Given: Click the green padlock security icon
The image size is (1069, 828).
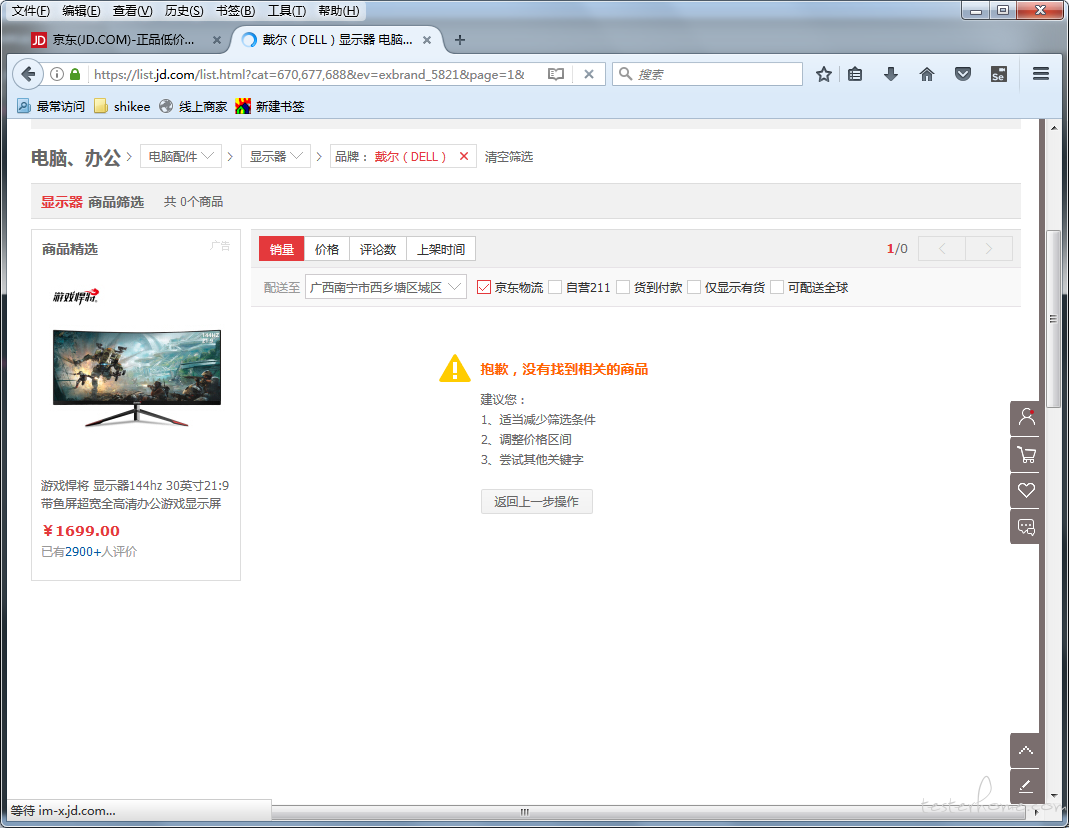Looking at the screenshot, I should pos(75,74).
